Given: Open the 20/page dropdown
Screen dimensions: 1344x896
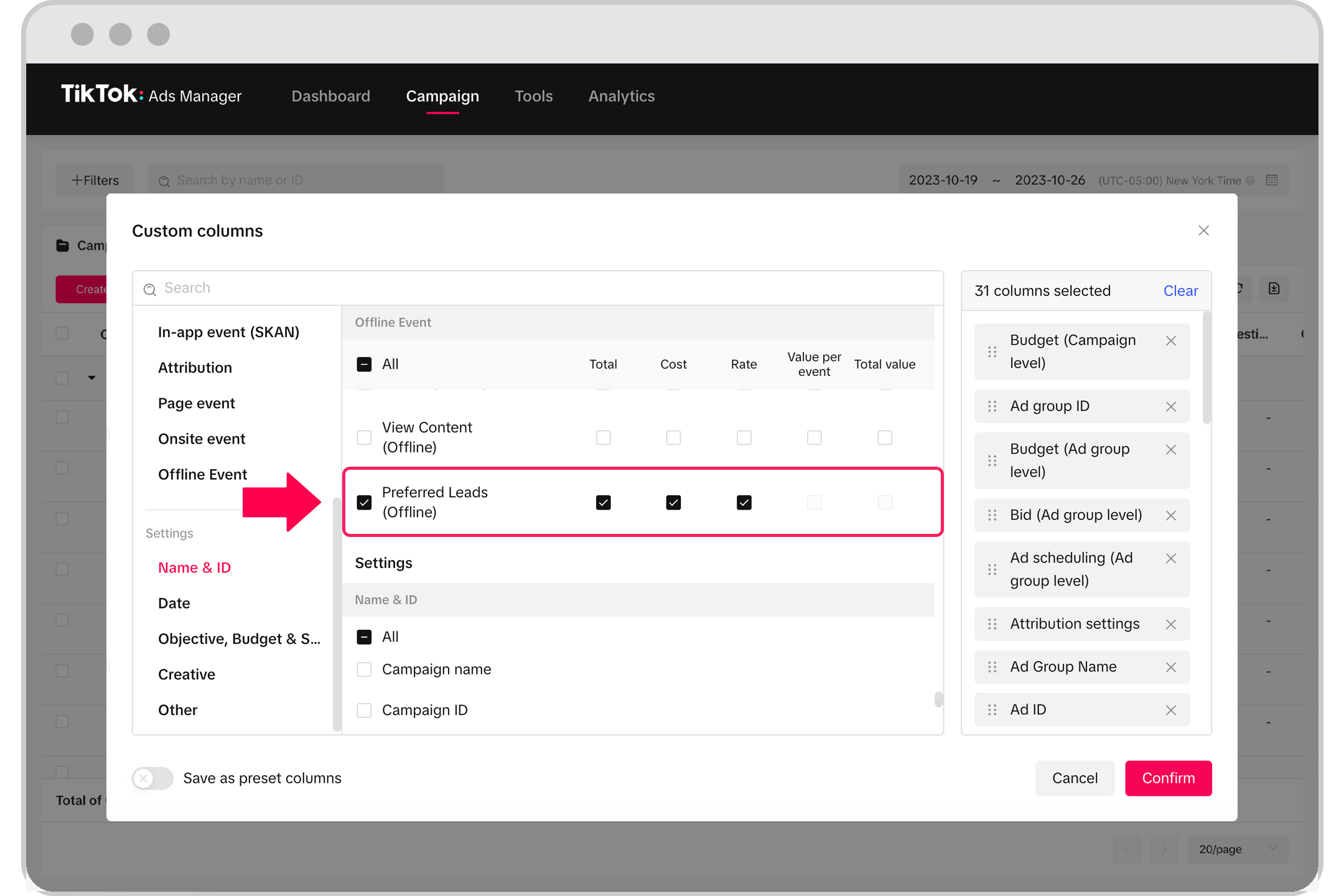Looking at the screenshot, I should pyautogui.click(x=1238, y=849).
